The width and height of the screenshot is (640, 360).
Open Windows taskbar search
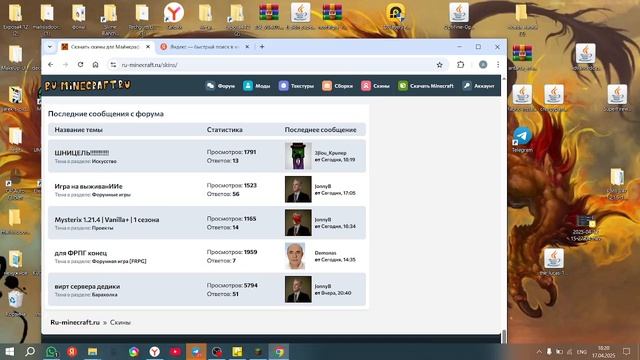tap(30, 351)
